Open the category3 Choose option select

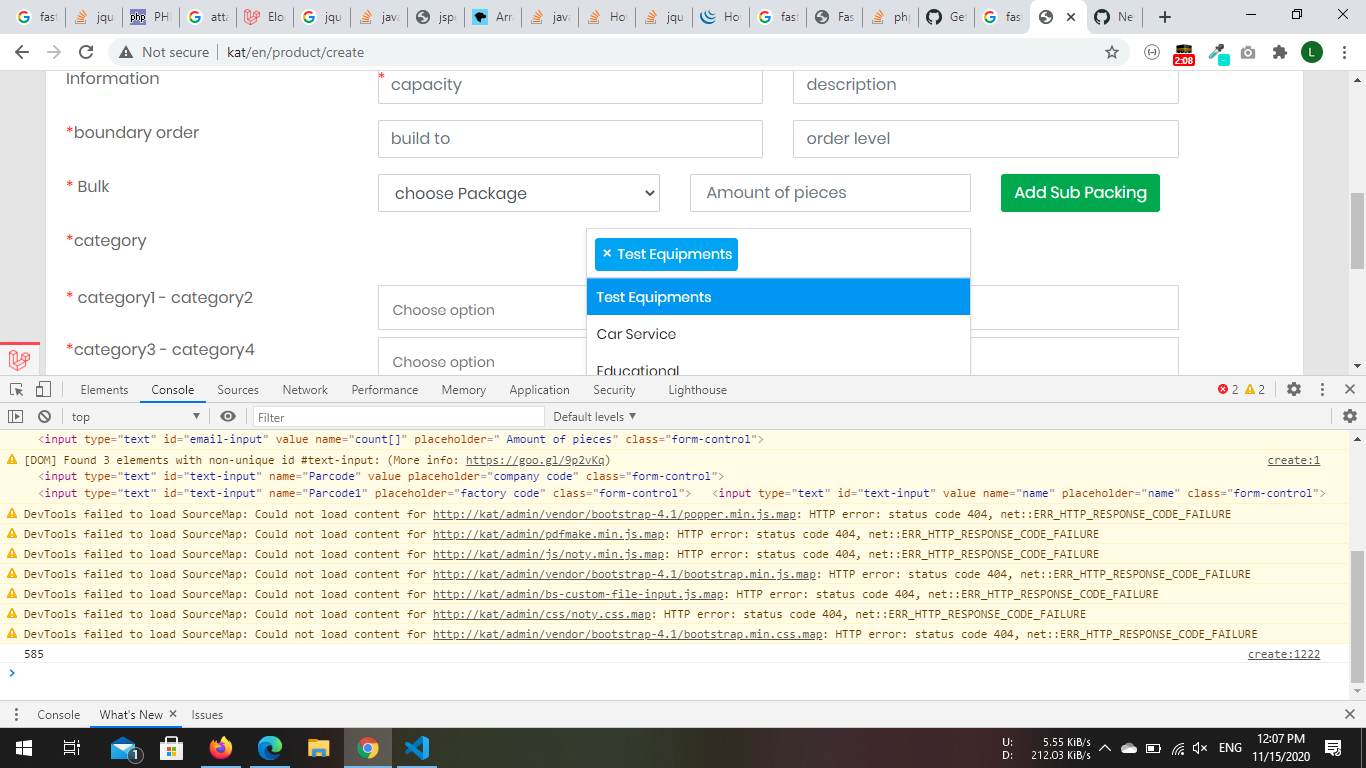tap(482, 357)
